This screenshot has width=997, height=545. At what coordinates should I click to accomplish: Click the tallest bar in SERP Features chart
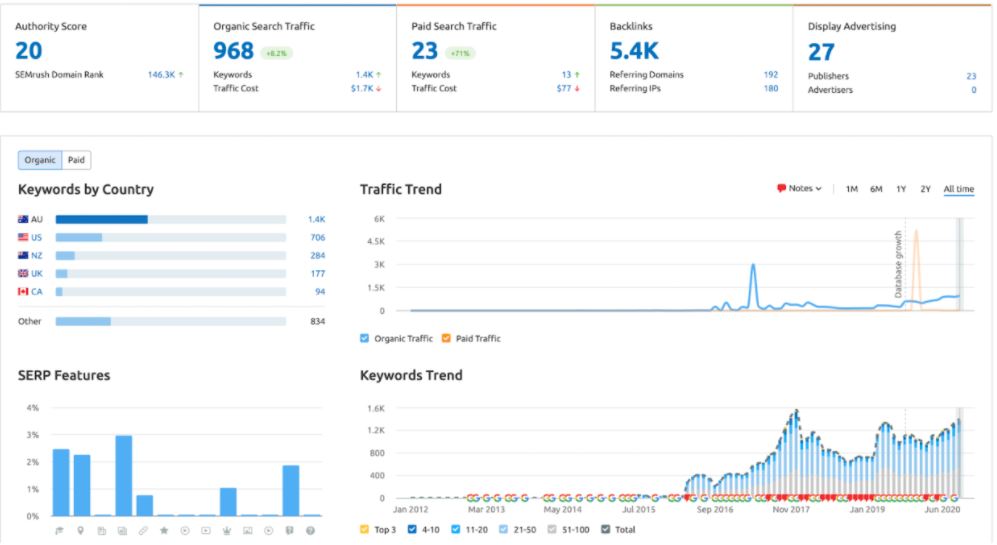123,475
